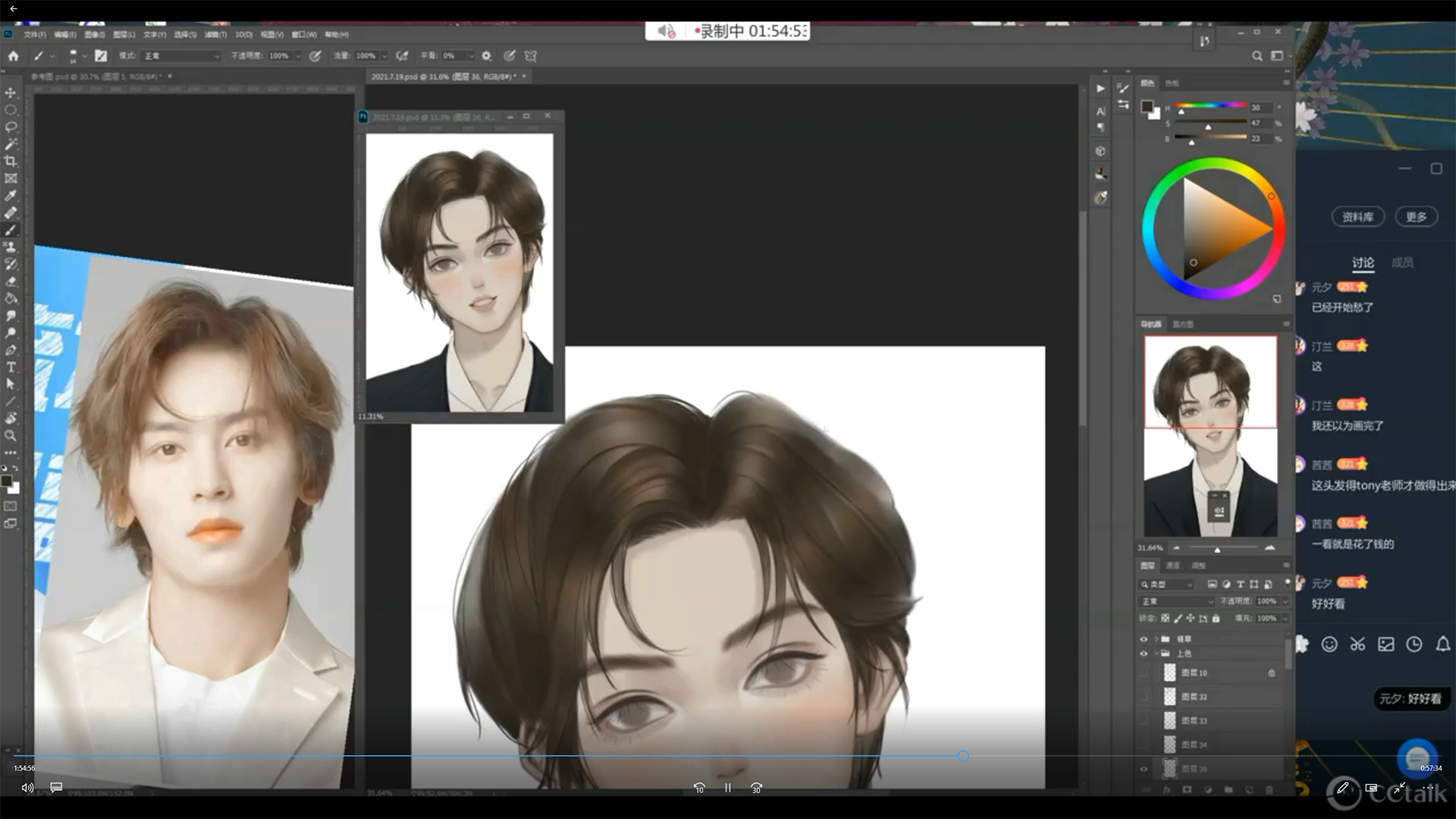Create a new group with folder icon

click(x=1228, y=789)
